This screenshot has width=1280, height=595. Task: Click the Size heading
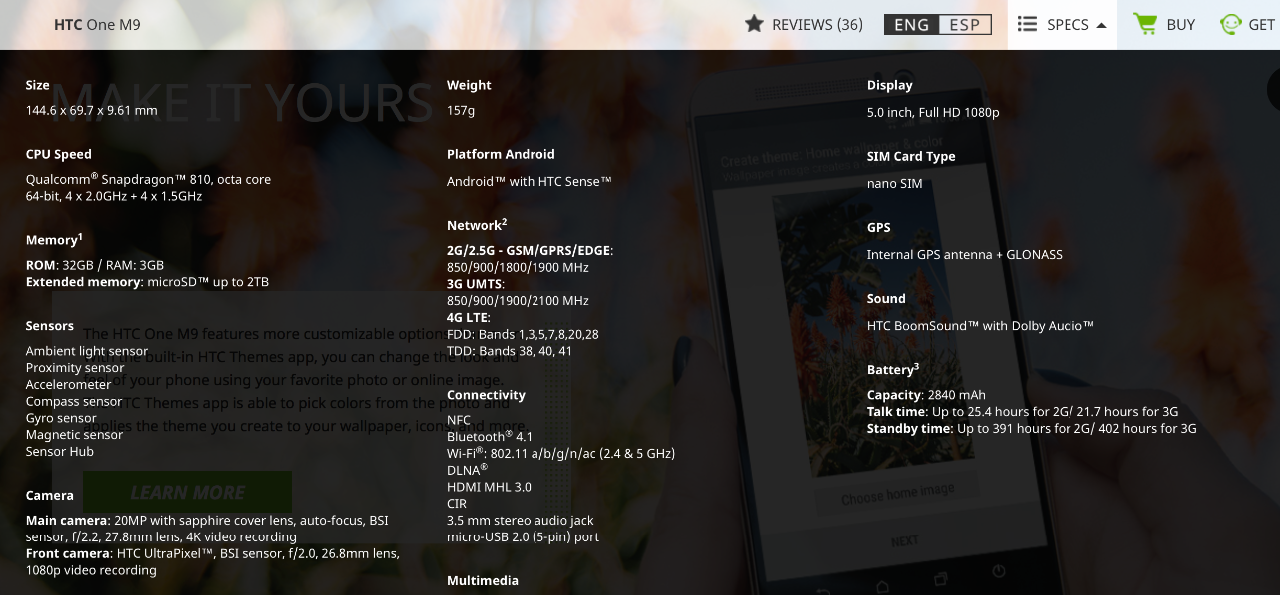coord(38,85)
